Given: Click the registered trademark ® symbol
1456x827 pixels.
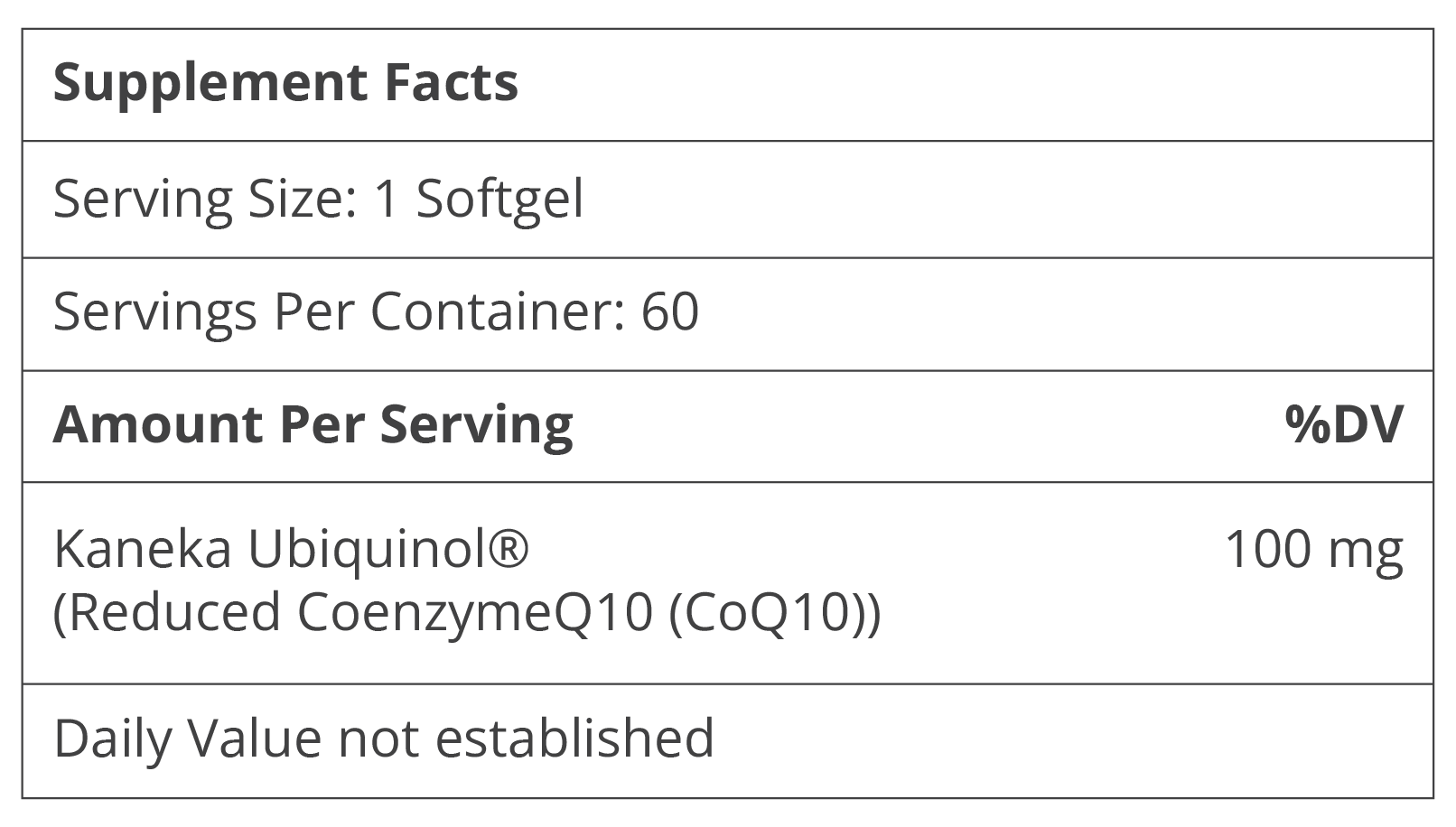Looking at the screenshot, I should pyautogui.click(x=508, y=547).
